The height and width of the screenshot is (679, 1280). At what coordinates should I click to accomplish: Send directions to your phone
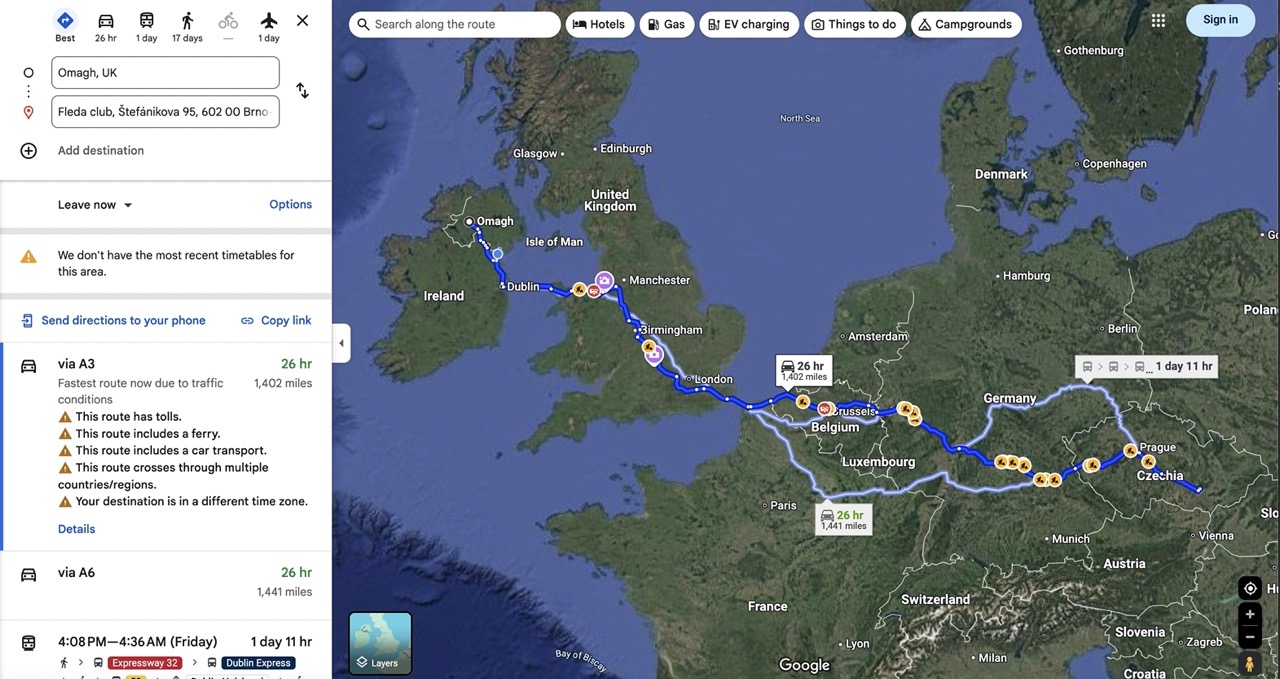pos(113,320)
